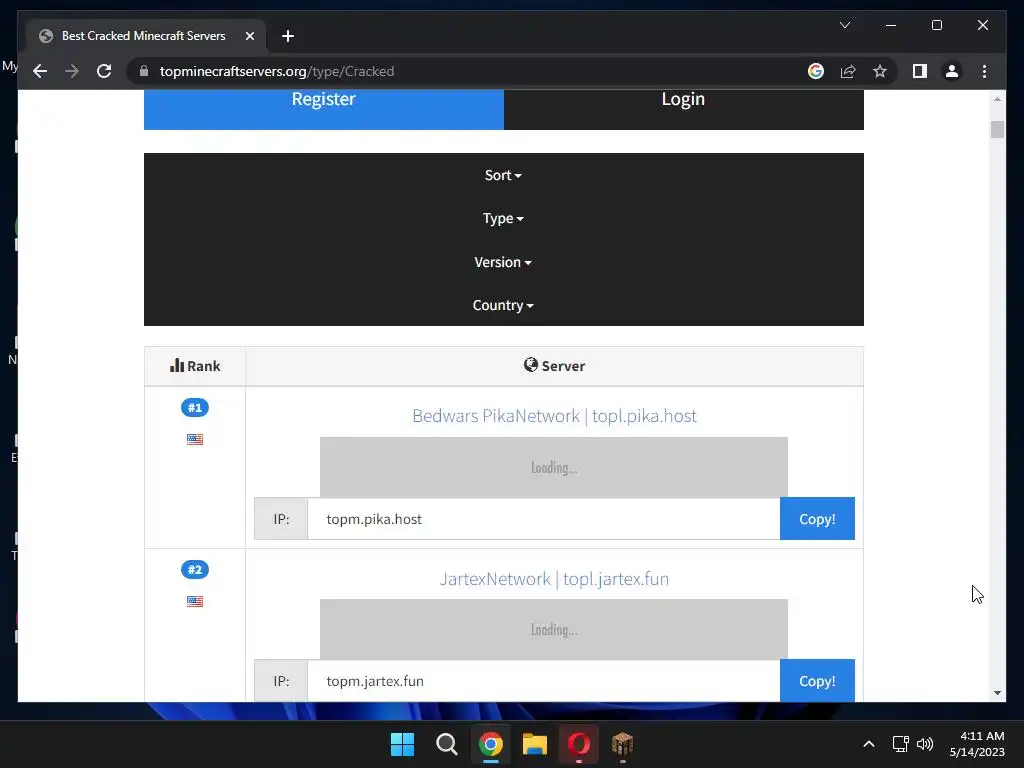Image resolution: width=1024 pixels, height=768 pixels.
Task: Expand the Sort dropdown
Action: (503, 175)
